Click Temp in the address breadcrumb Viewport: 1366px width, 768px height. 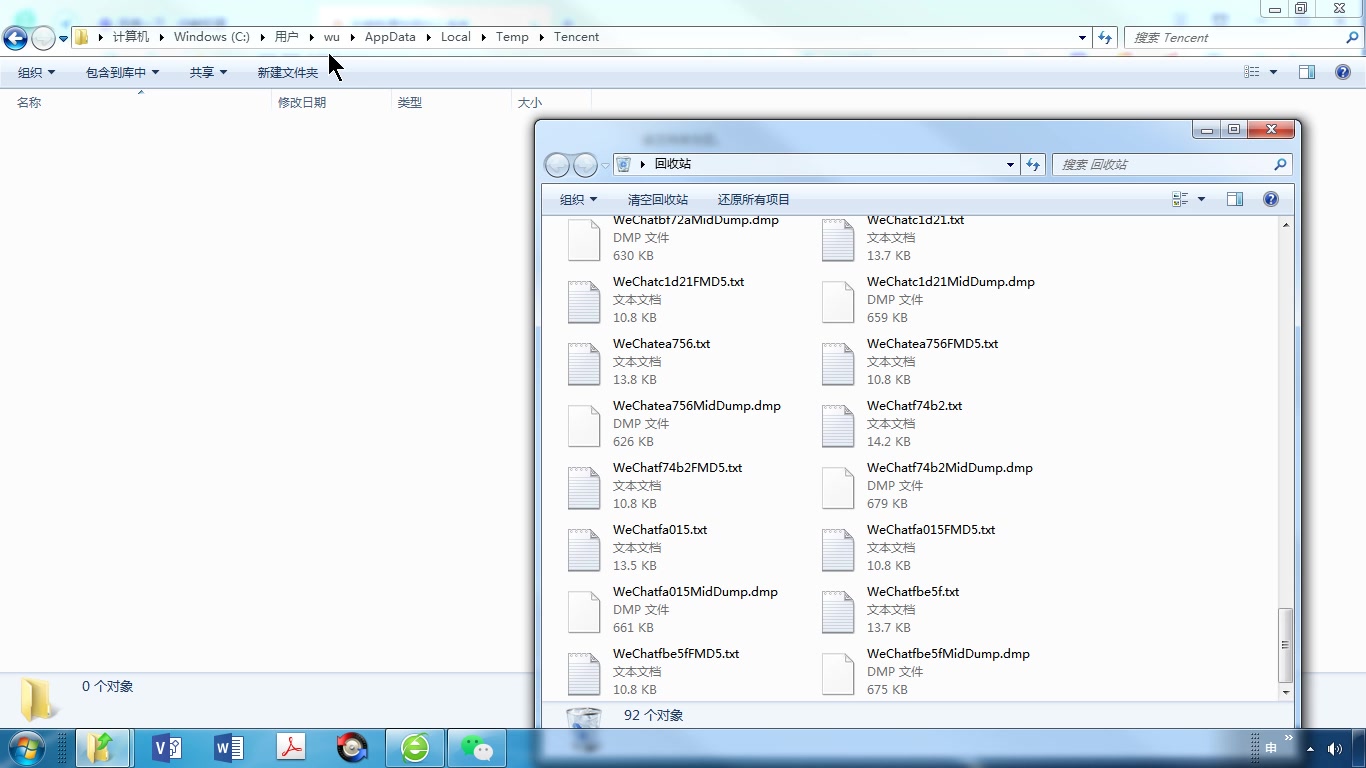512,37
